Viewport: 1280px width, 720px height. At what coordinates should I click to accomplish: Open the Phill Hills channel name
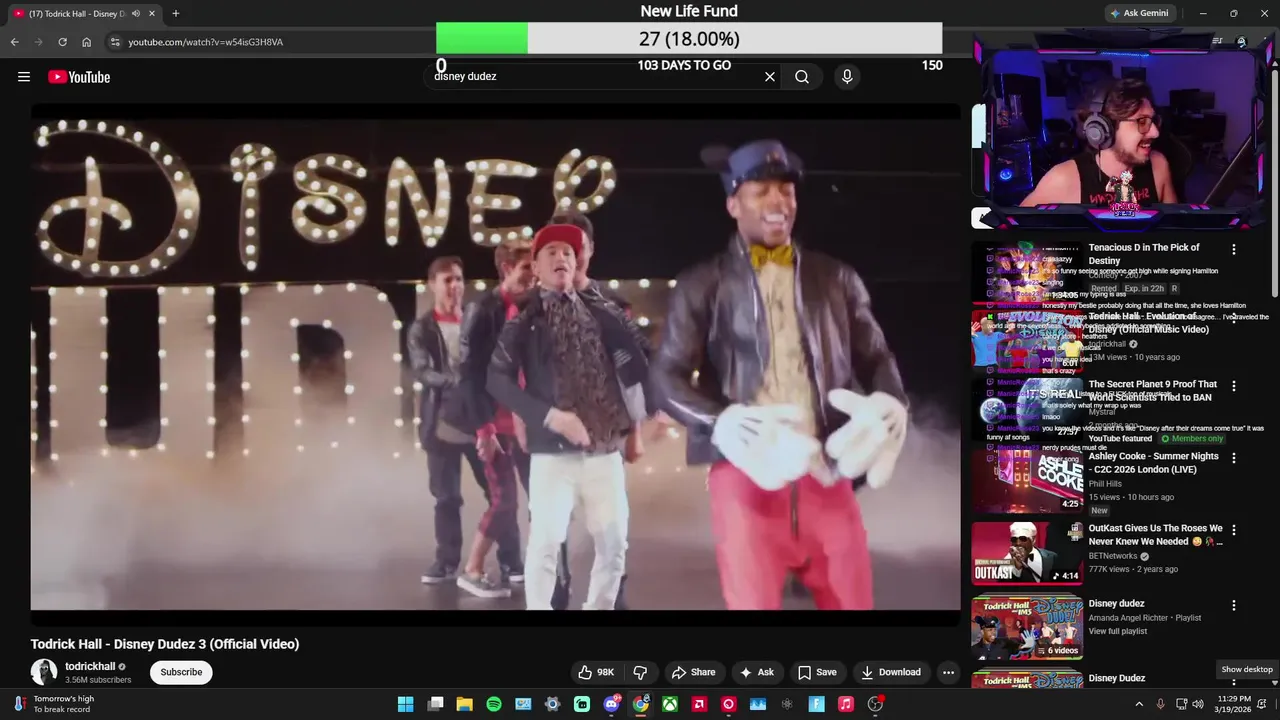[1105, 484]
